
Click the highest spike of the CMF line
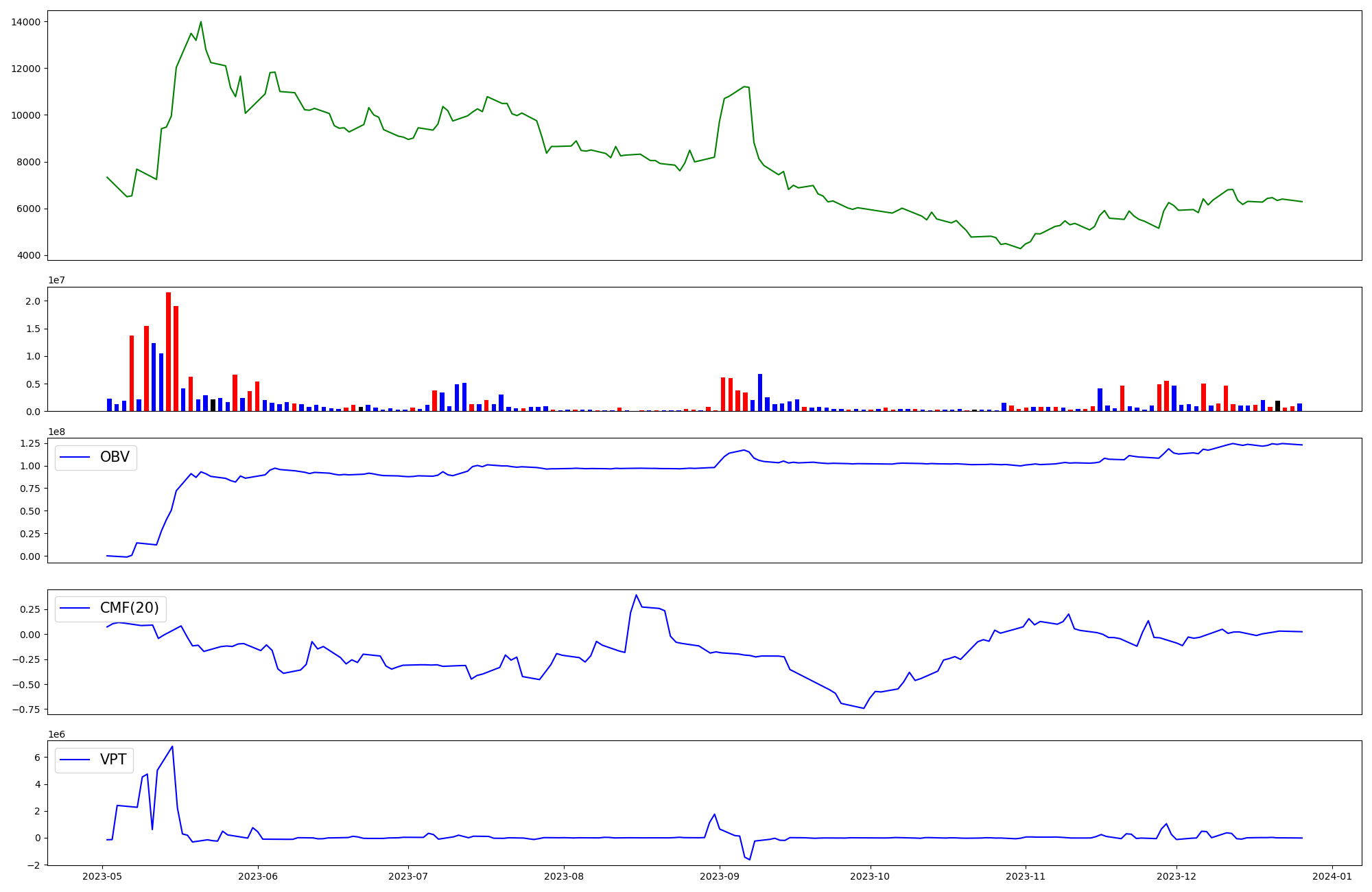(636, 596)
